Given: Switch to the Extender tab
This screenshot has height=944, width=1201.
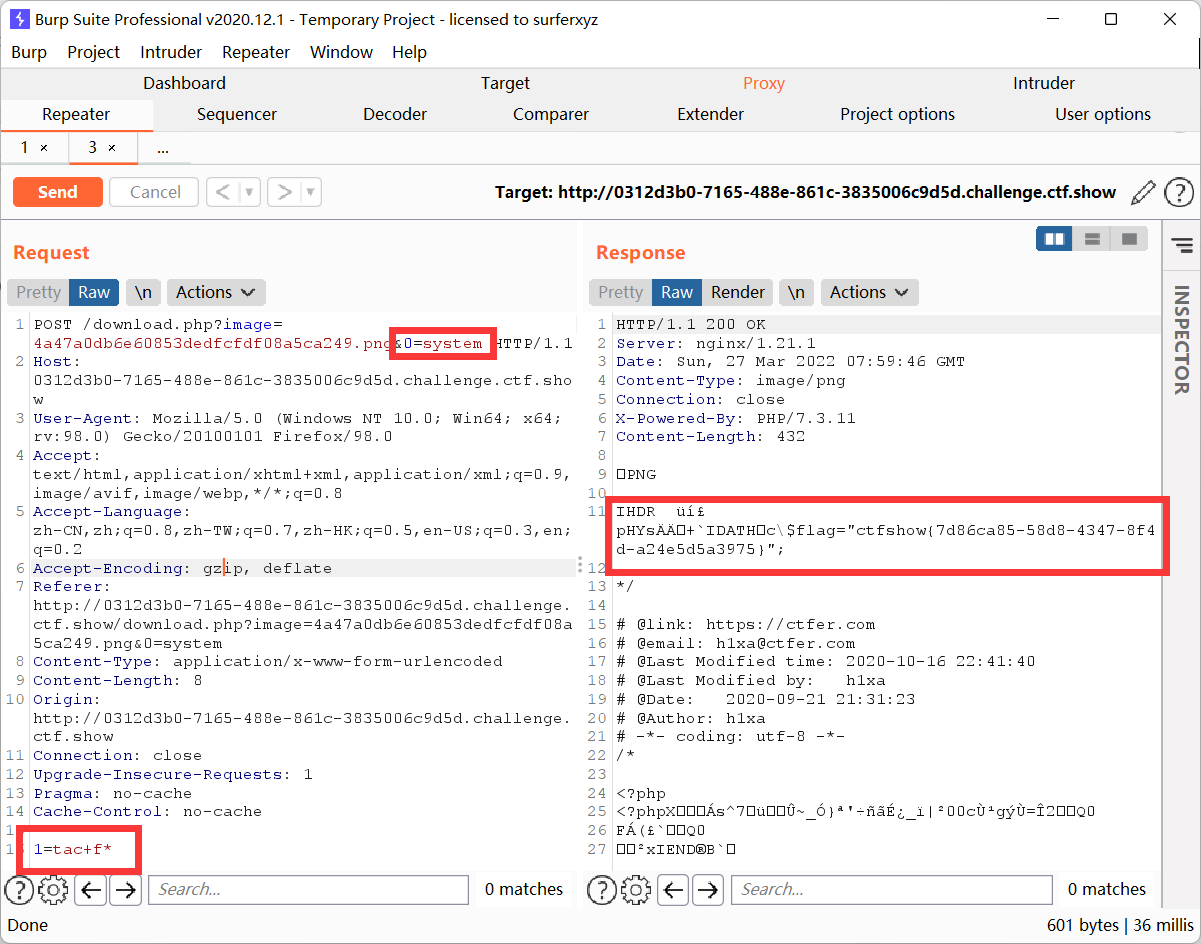Looking at the screenshot, I should coord(710,114).
